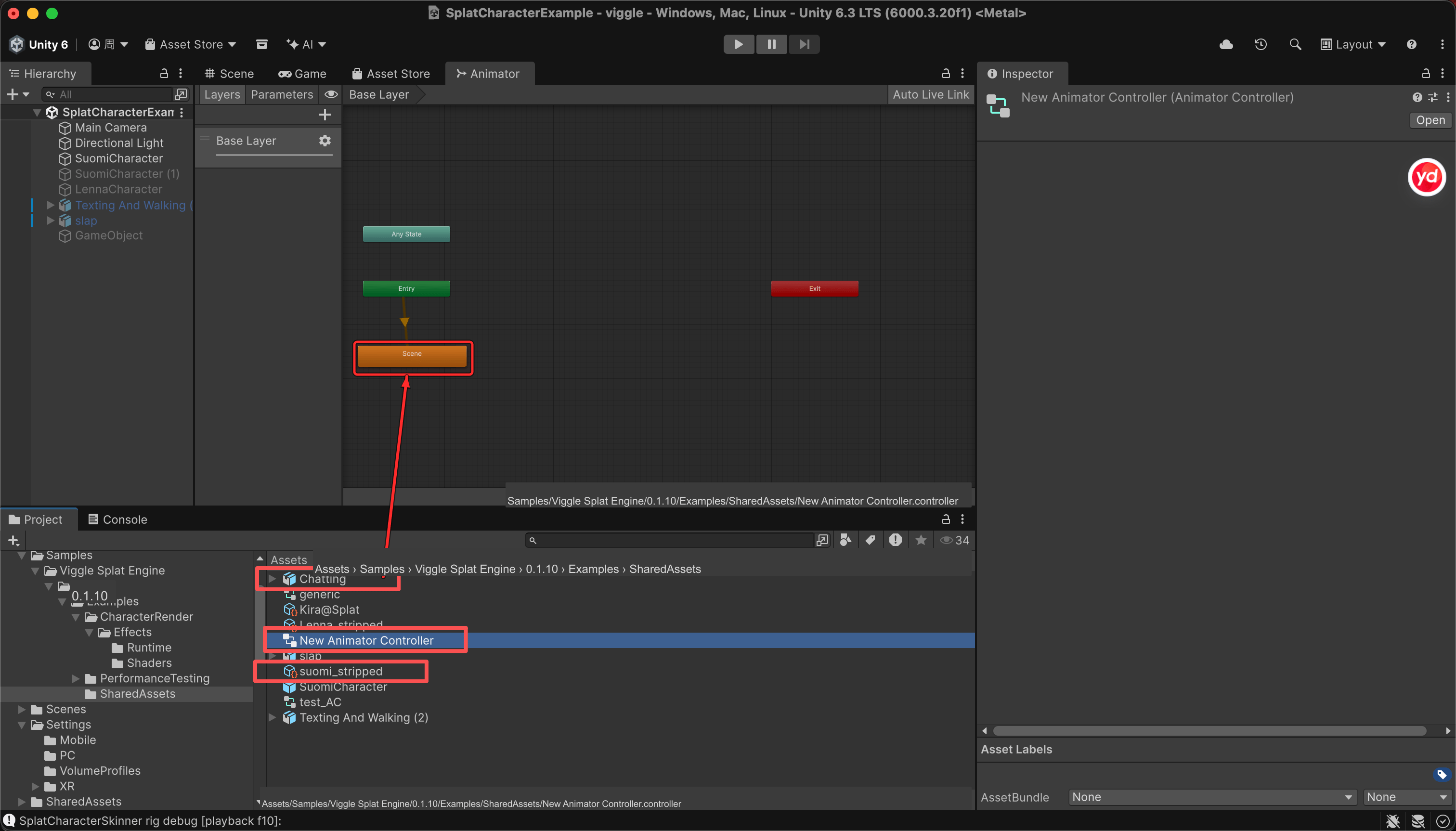The image size is (1456, 831).
Task: Select the Entry node
Action: [406, 288]
